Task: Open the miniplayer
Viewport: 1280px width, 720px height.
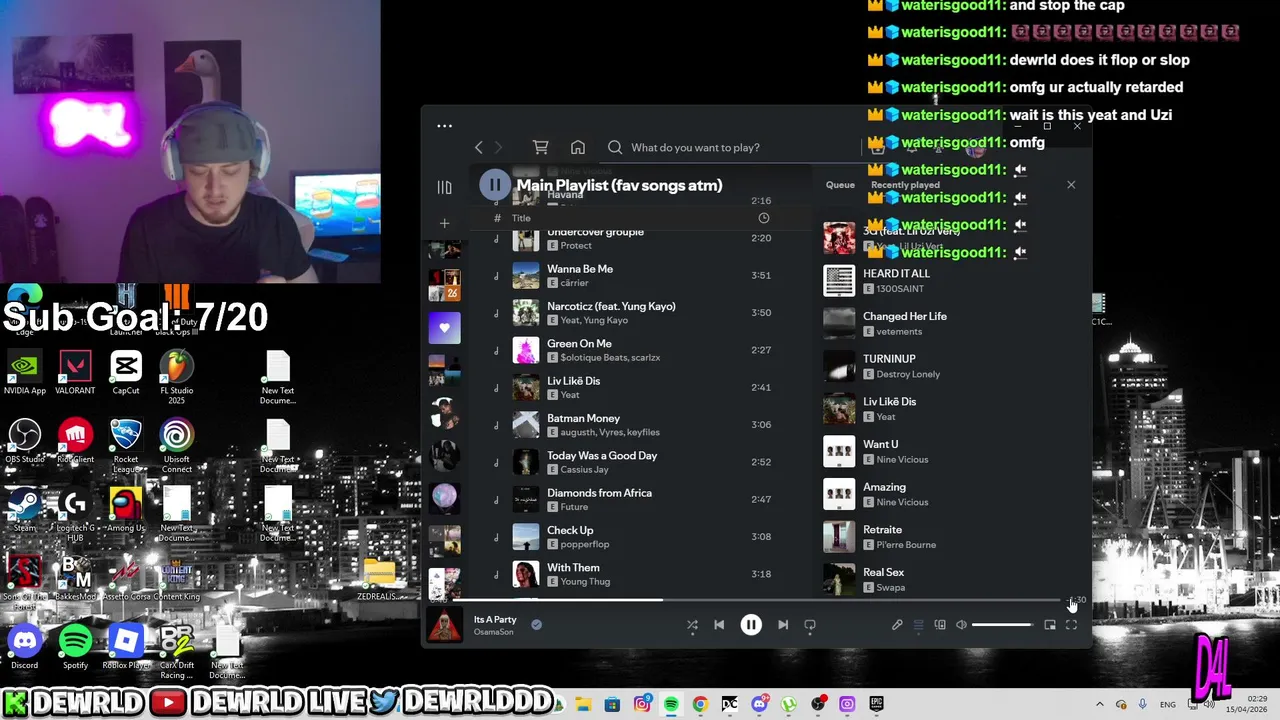Action: coord(1050,625)
